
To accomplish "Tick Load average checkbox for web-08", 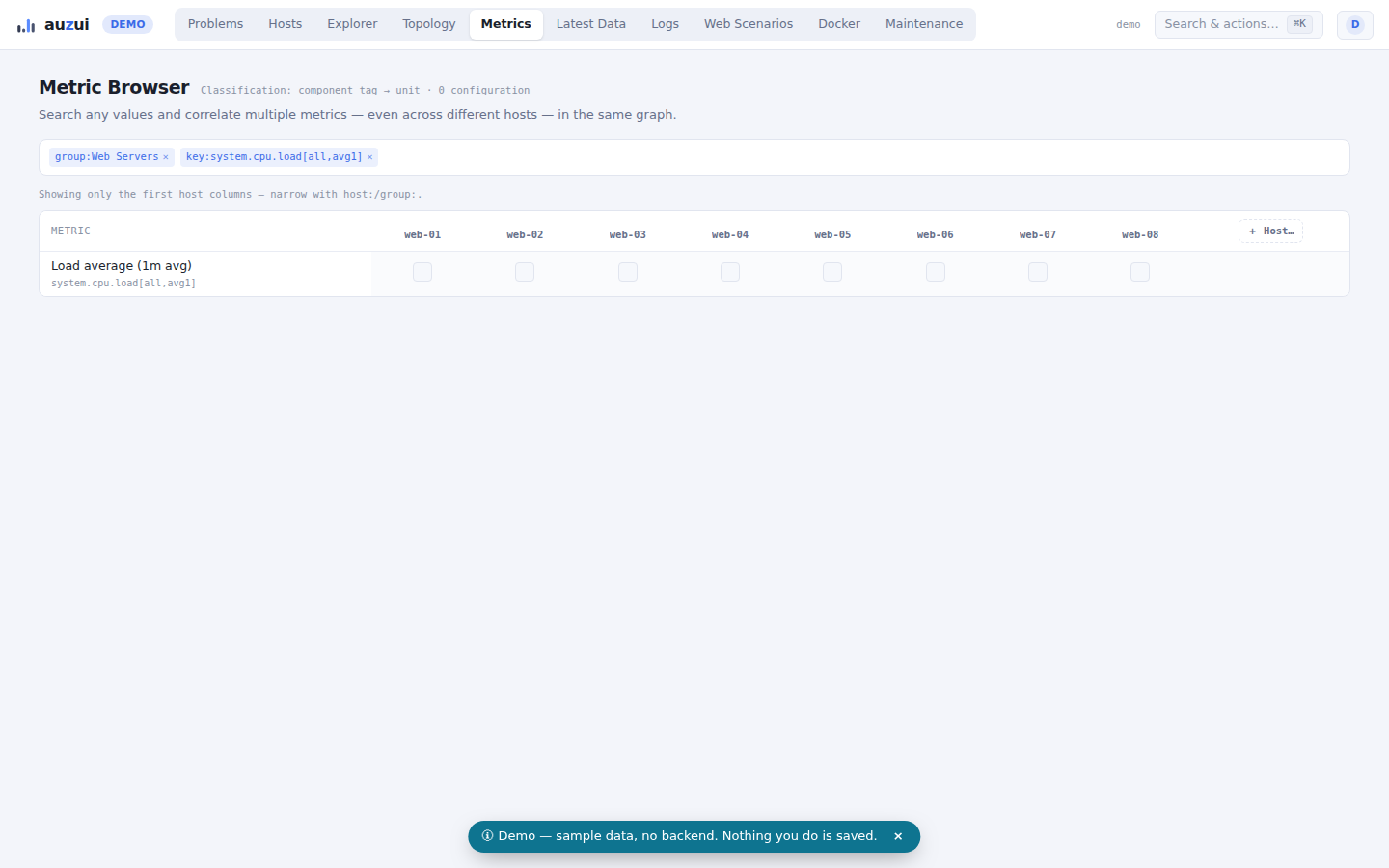I will 1140,272.
